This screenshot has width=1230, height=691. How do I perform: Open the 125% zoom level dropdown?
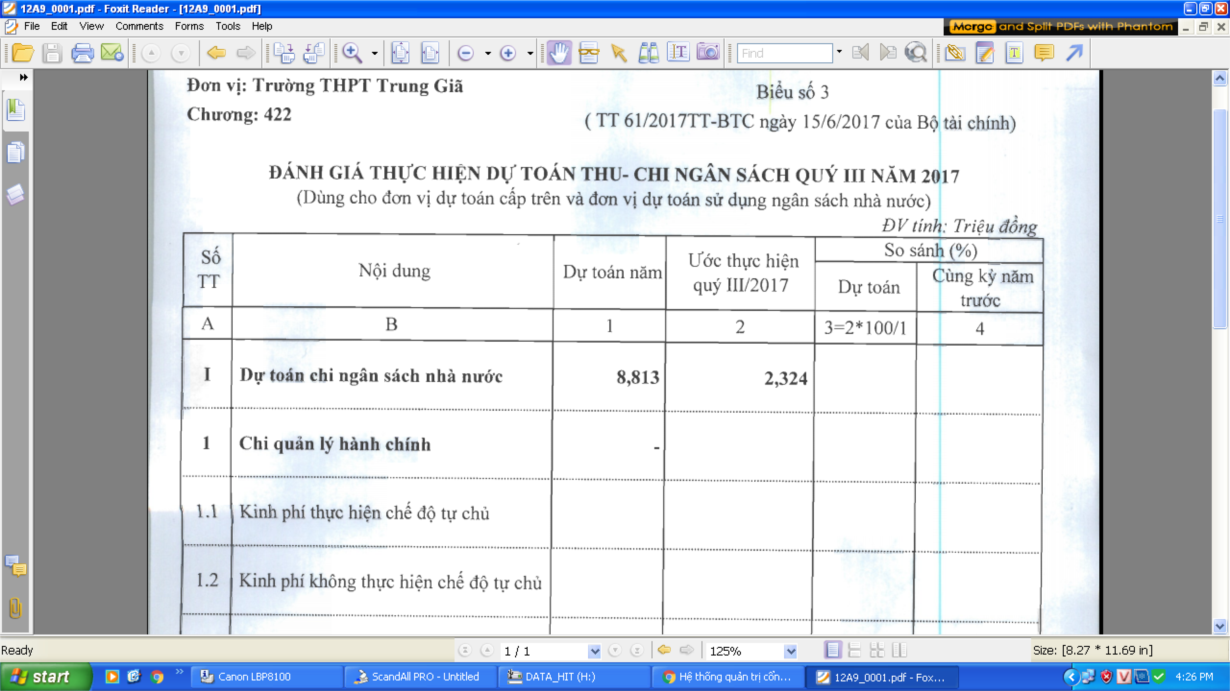(x=790, y=652)
